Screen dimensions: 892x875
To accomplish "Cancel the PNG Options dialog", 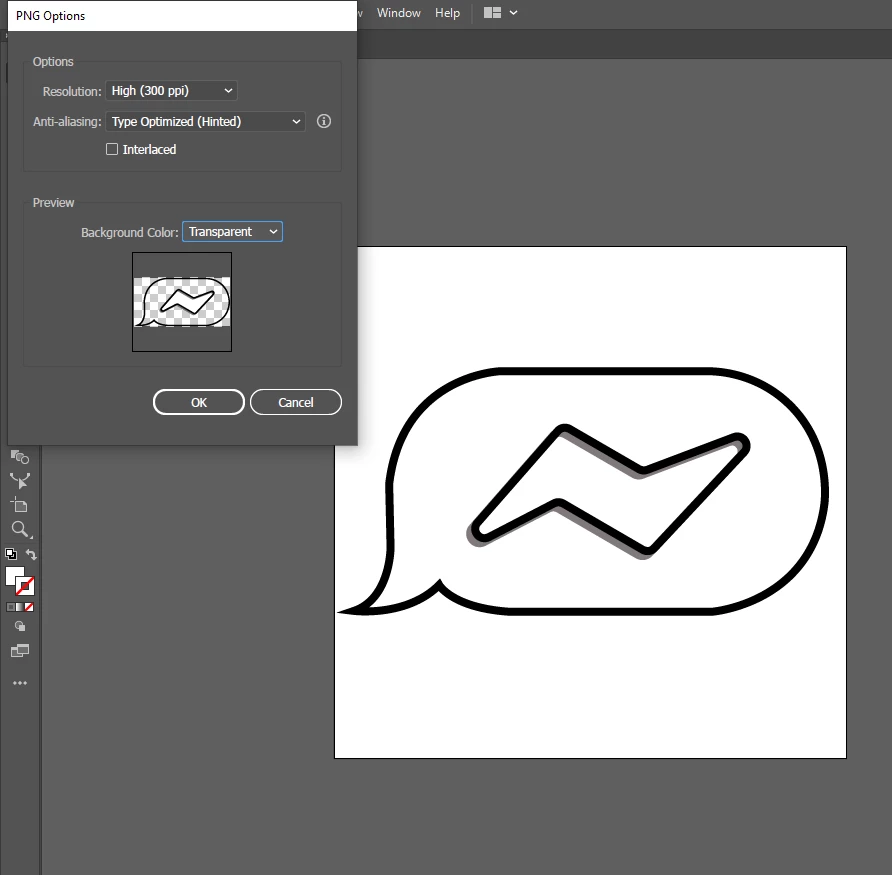I will (296, 402).
